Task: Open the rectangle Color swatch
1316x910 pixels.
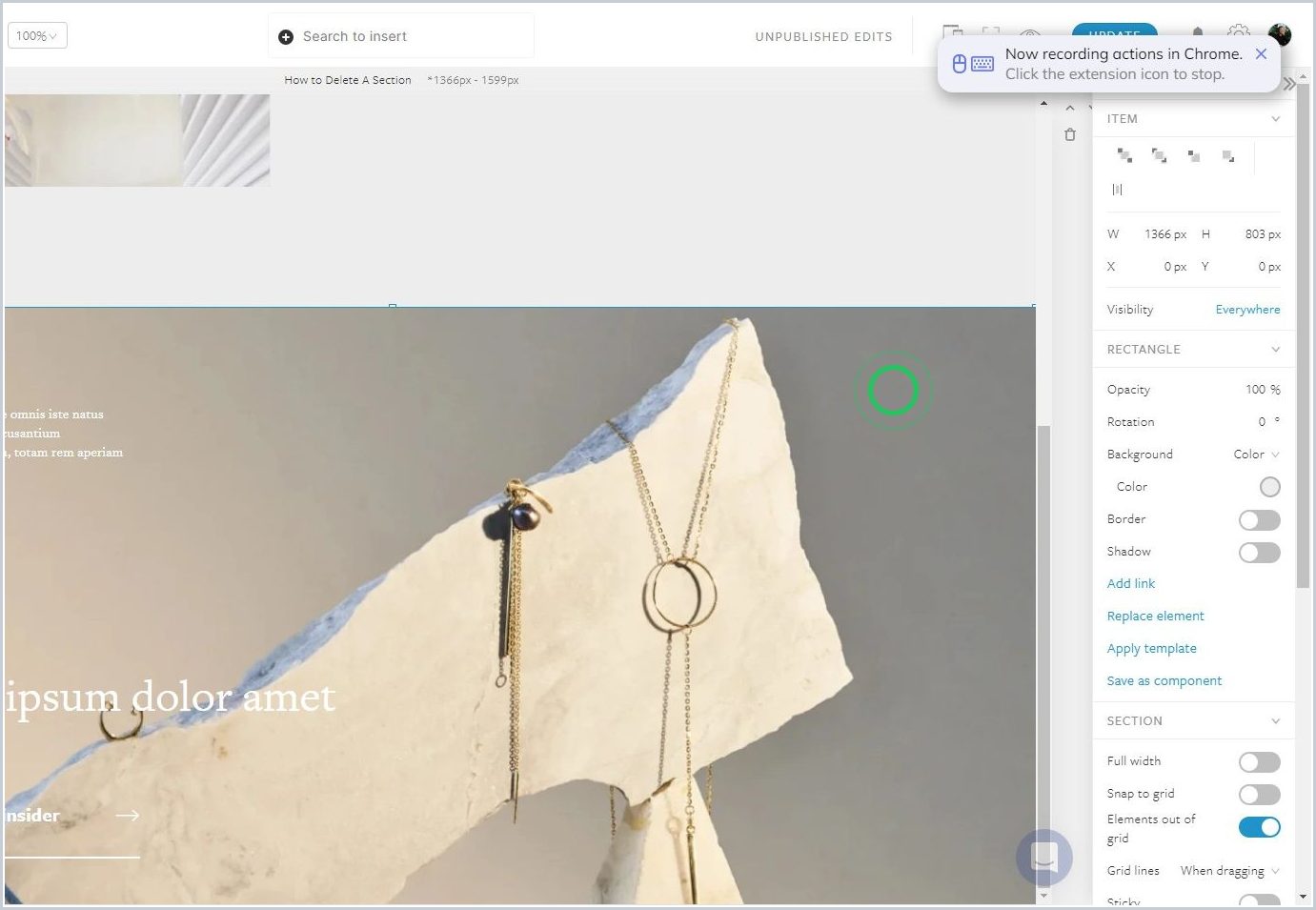Action: pos(1269,487)
